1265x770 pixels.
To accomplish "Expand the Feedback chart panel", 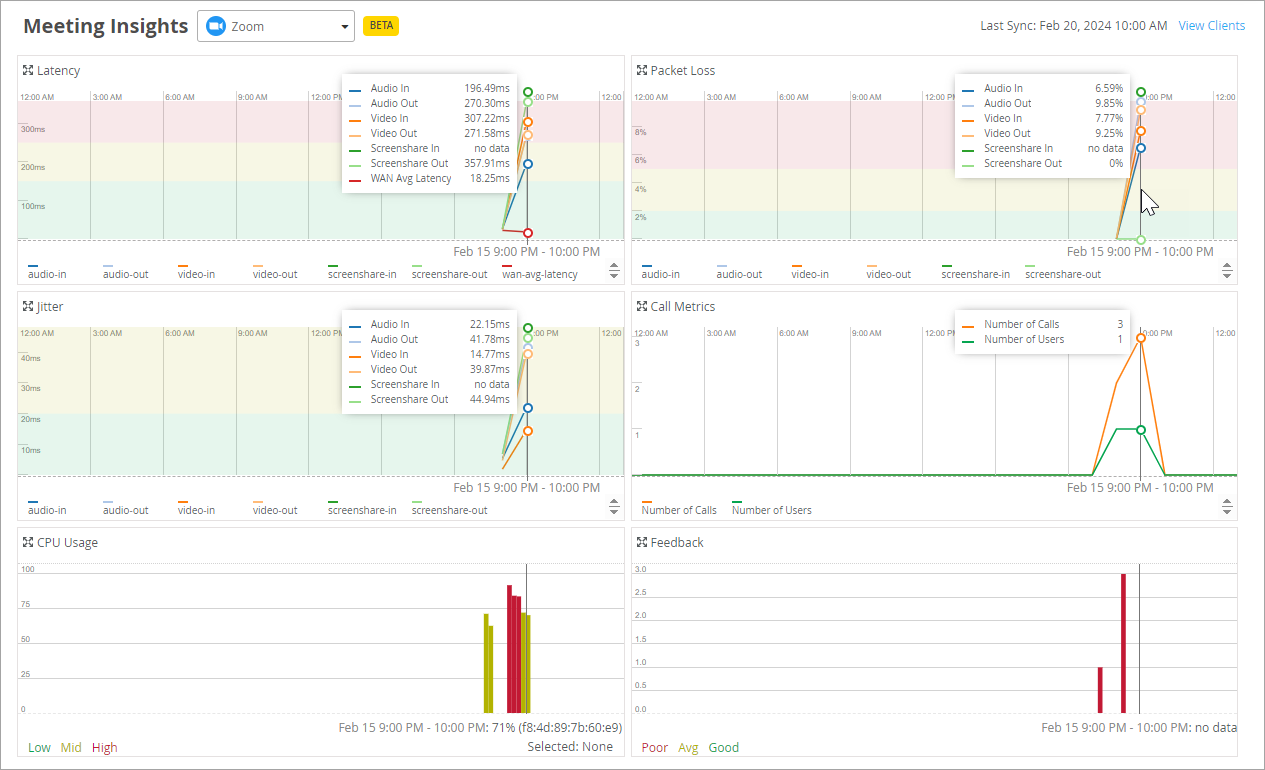I will coord(642,543).
